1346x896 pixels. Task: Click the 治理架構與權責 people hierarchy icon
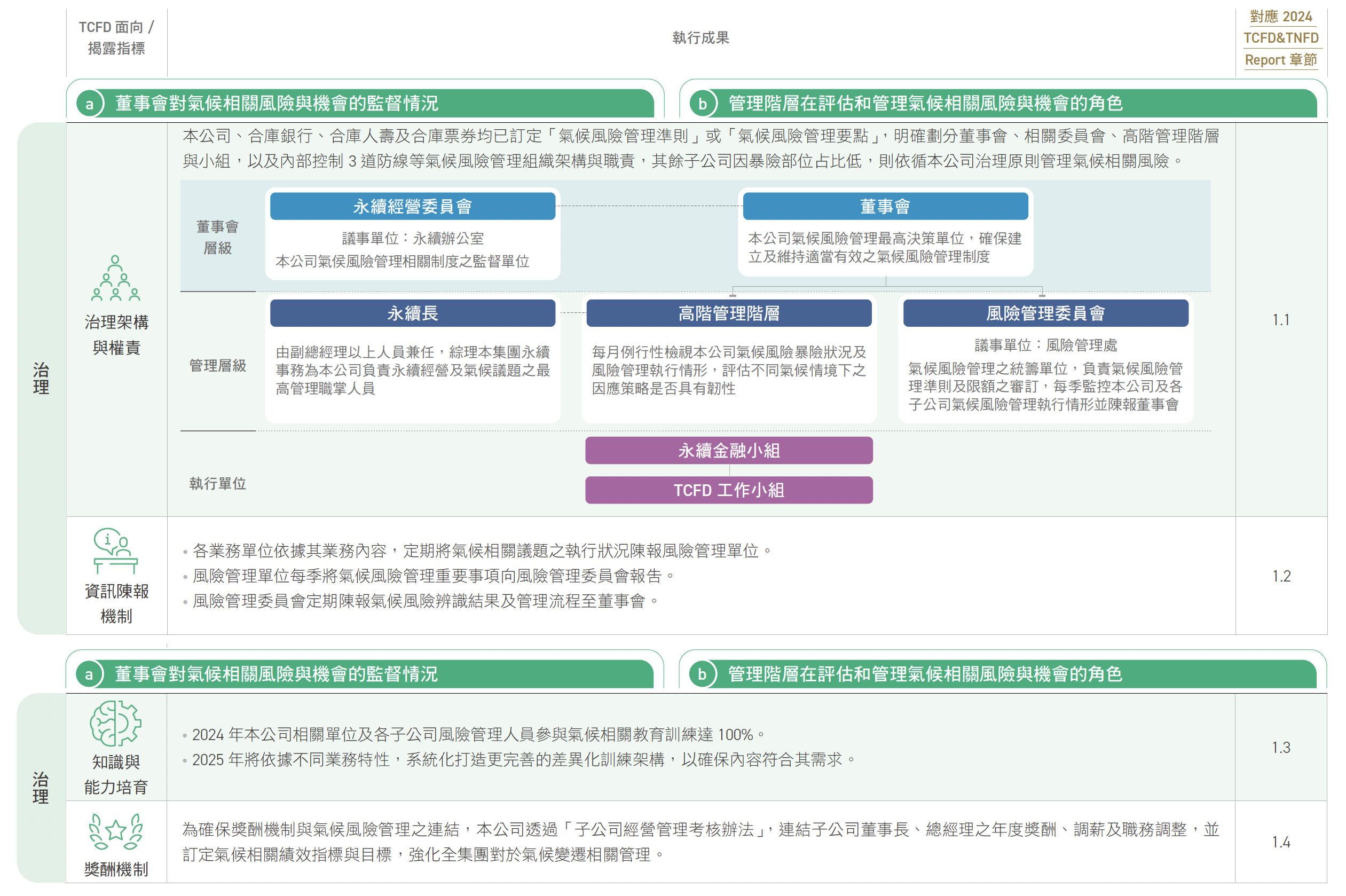point(116,278)
